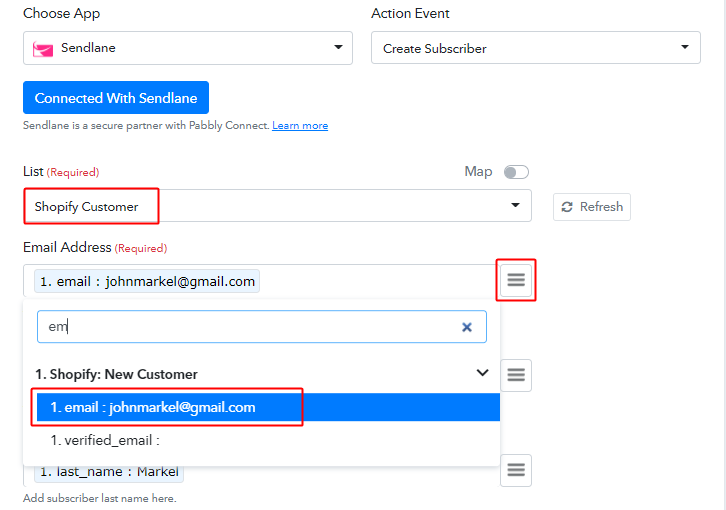The height and width of the screenshot is (510, 726).
Task: Toggle the Map switch for List
Action: pos(516,172)
